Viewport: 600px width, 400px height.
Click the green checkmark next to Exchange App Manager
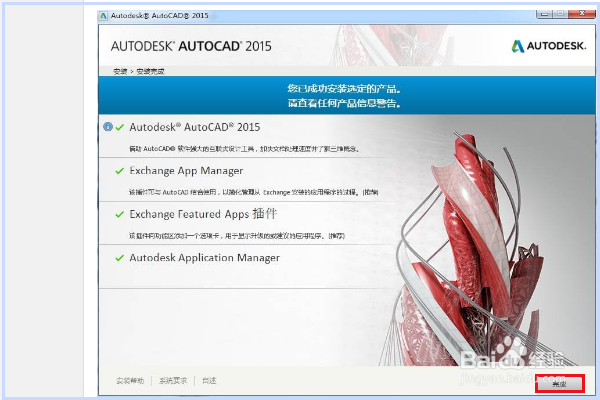coord(120,171)
